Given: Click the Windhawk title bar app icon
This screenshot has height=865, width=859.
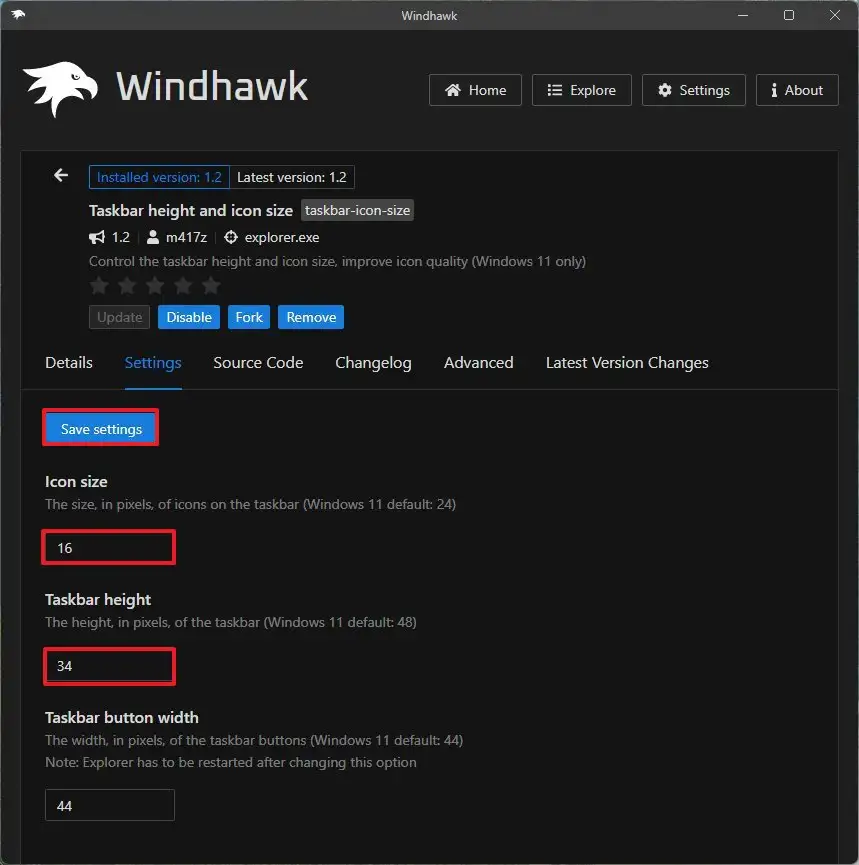Looking at the screenshot, I should pos(18,14).
